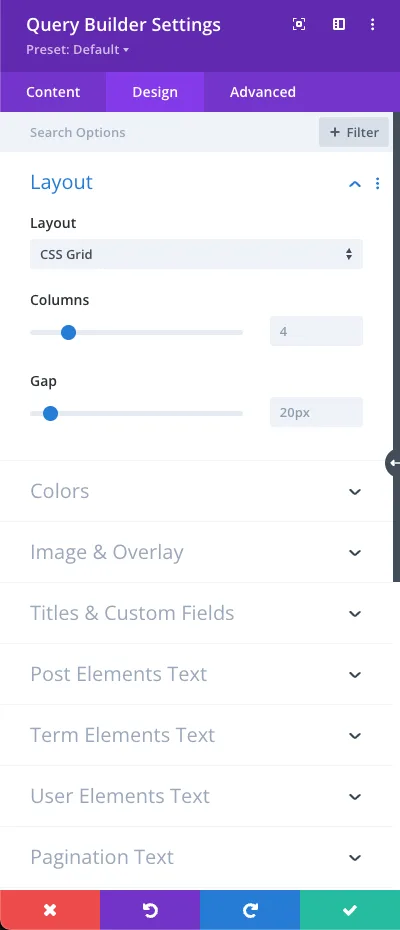Save settings with the green checkmark
This screenshot has height=930, width=400.
[x=350, y=910]
